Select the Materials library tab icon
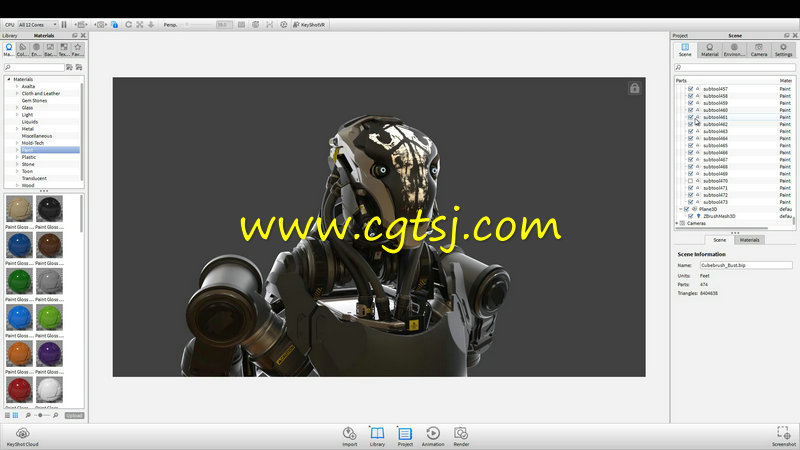Image resolution: width=800 pixels, height=450 pixels. pyautogui.click(x=9, y=49)
